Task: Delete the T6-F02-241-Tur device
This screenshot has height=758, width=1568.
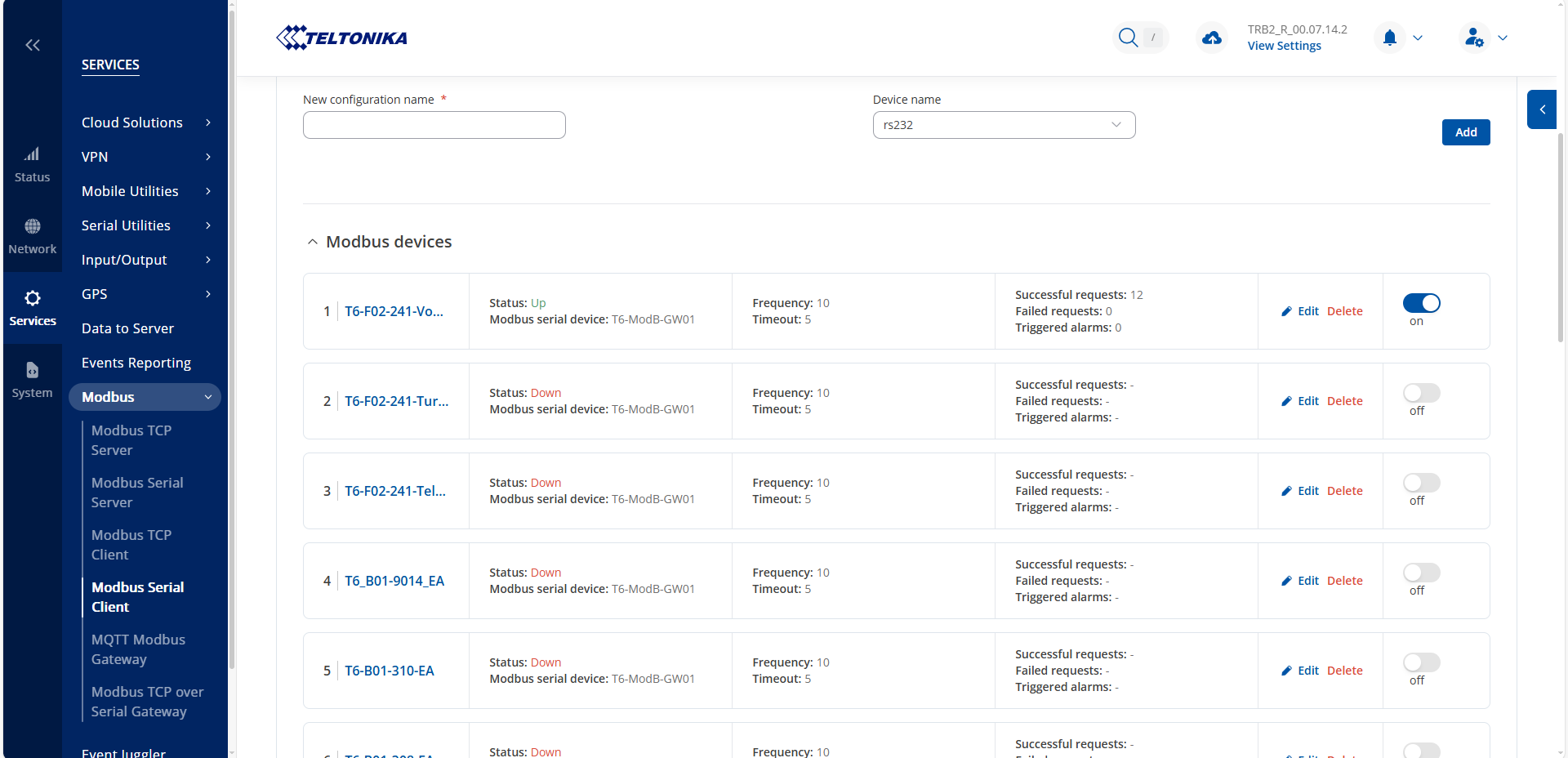Action: click(x=1344, y=401)
